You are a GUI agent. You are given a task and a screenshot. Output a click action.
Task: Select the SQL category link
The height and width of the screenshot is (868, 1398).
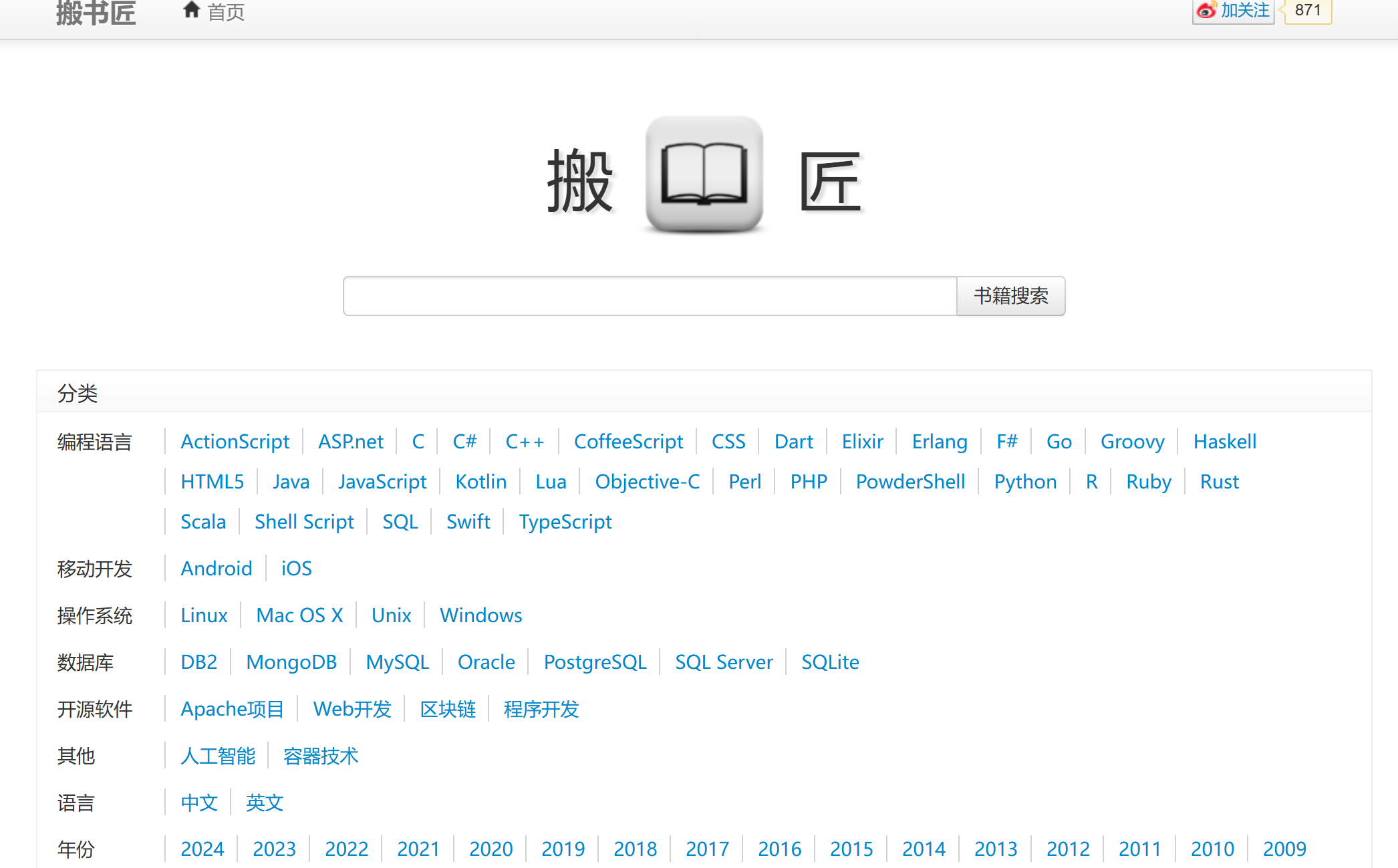pyautogui.click(x=400, y=522)
